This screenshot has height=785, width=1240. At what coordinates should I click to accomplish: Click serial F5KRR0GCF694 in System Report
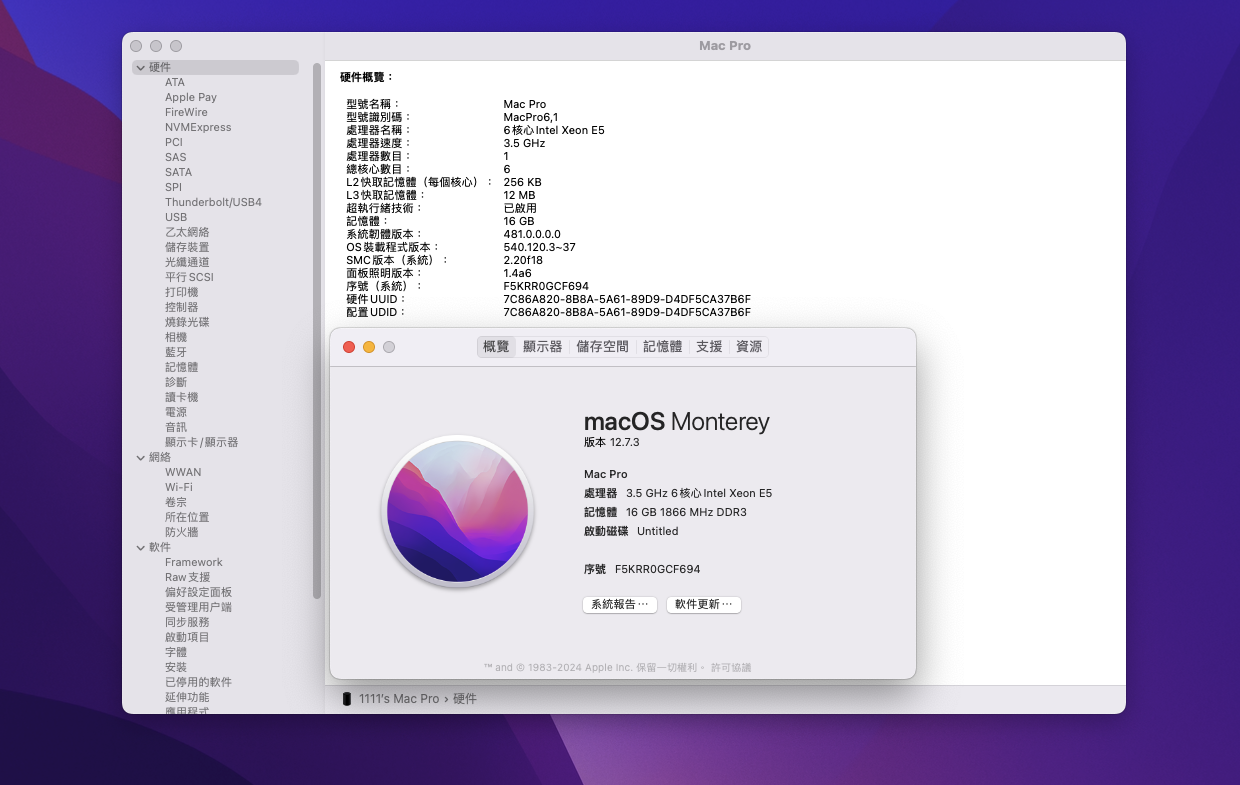pyautogui.click(x=546, y=286)
